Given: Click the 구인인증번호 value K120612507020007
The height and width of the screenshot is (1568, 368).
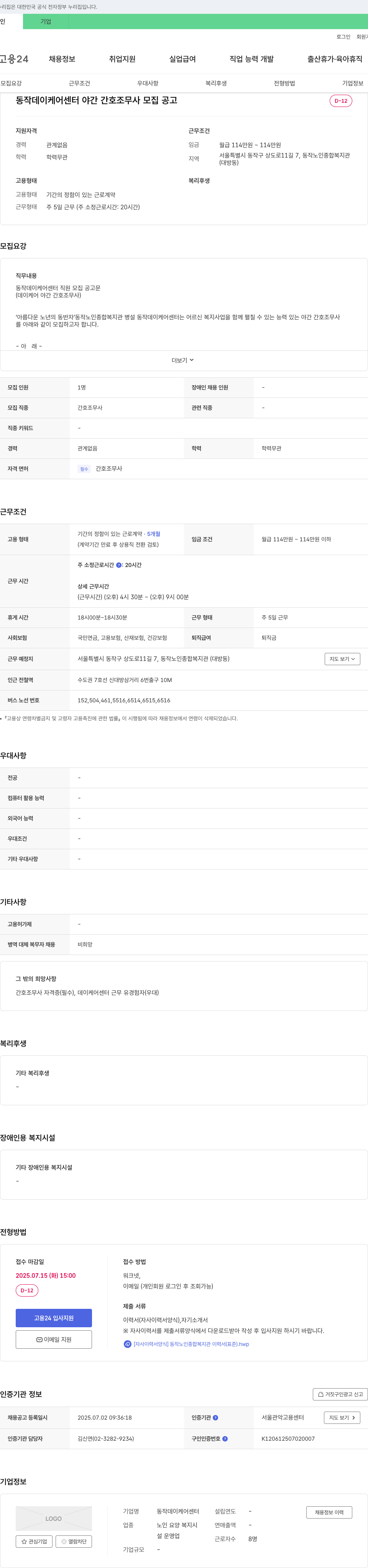Looking at the screenshot, I should (288, 1439).
